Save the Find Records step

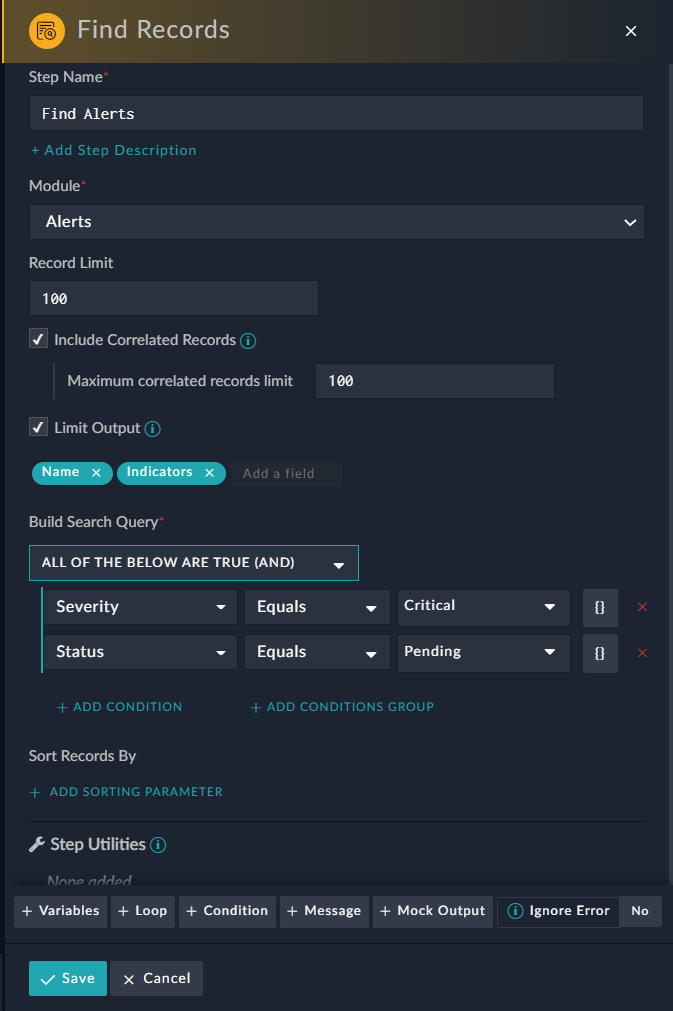pos(68,979)
